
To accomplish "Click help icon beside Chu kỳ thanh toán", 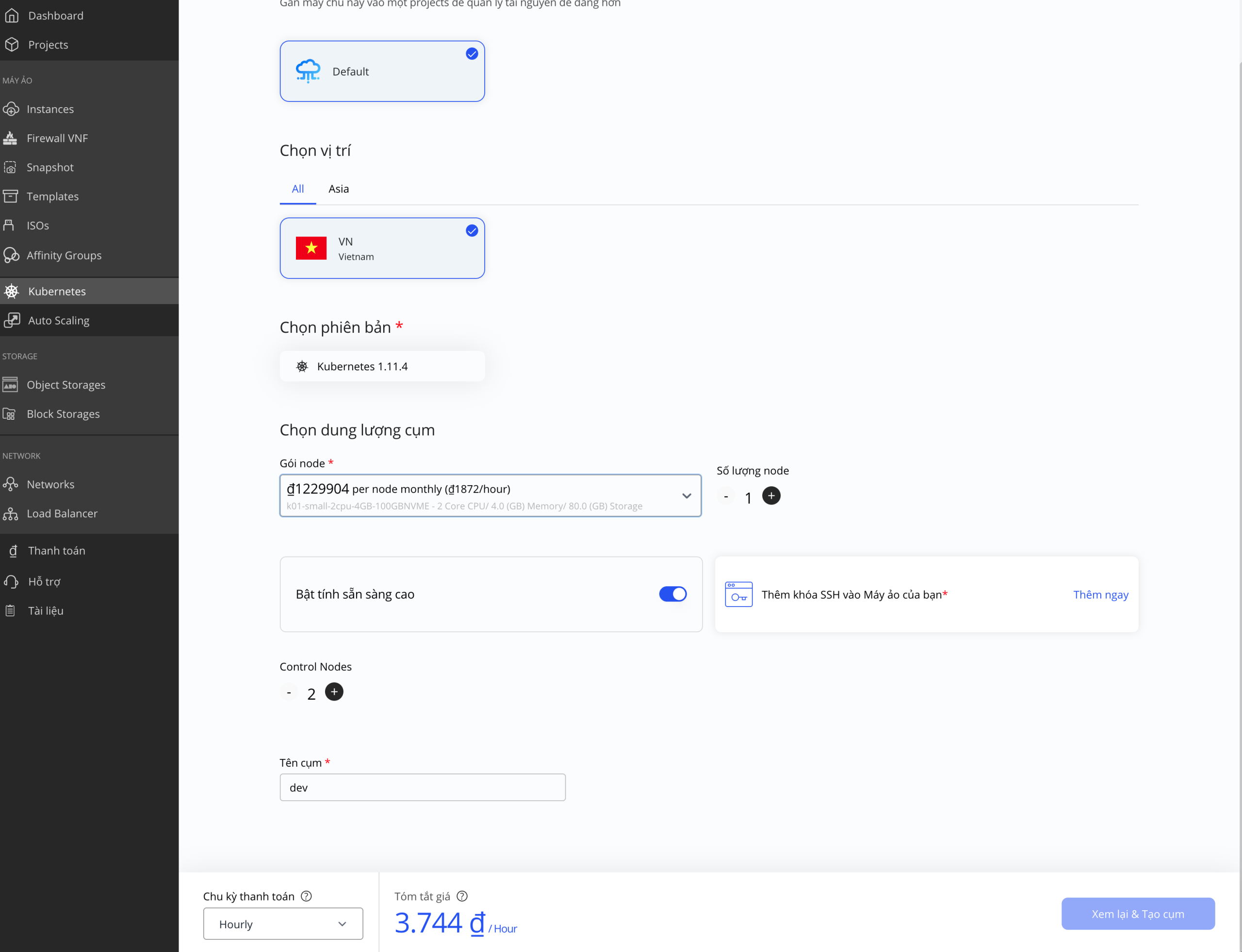I will 306,896.
